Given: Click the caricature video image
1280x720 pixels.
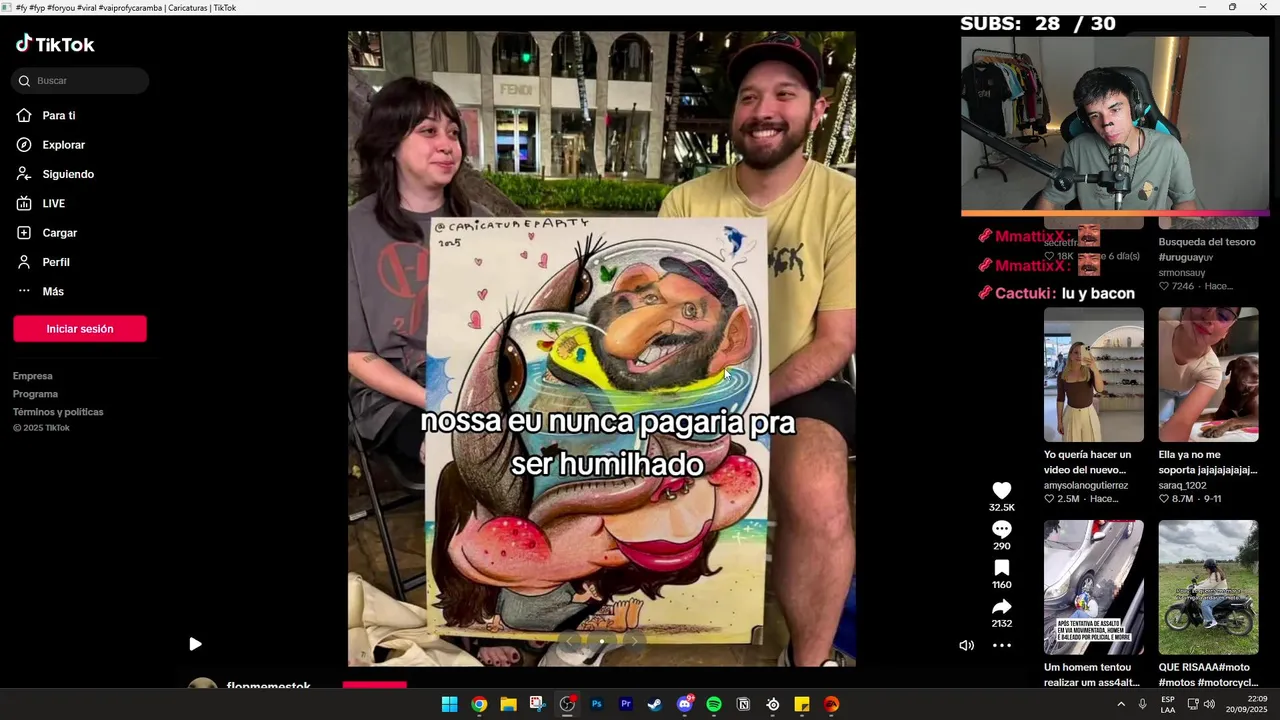Looking at the screenshot, I should click(x=601, y=348).
